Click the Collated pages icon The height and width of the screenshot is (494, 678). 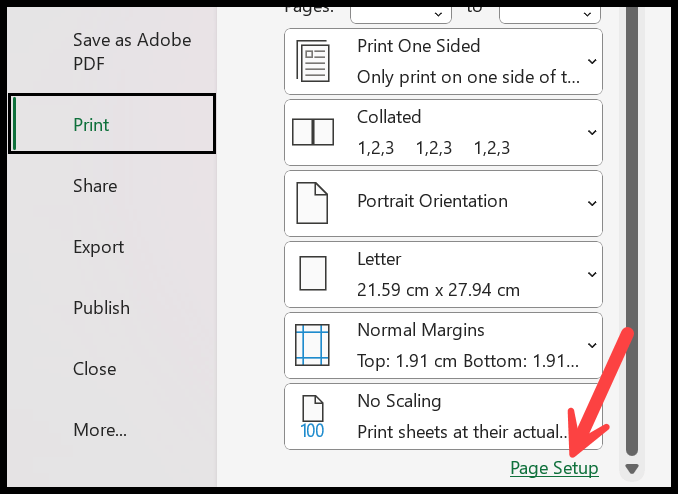pos(313,132)
